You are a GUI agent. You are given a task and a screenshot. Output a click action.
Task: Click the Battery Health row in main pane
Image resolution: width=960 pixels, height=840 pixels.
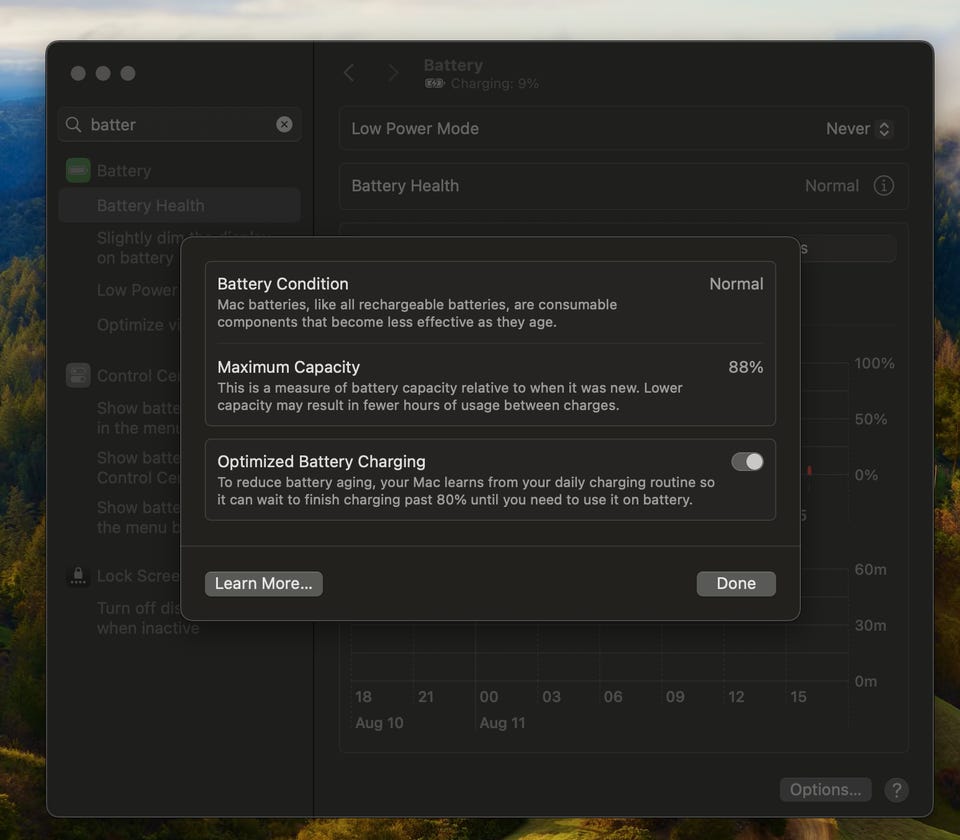click(623, 186)
